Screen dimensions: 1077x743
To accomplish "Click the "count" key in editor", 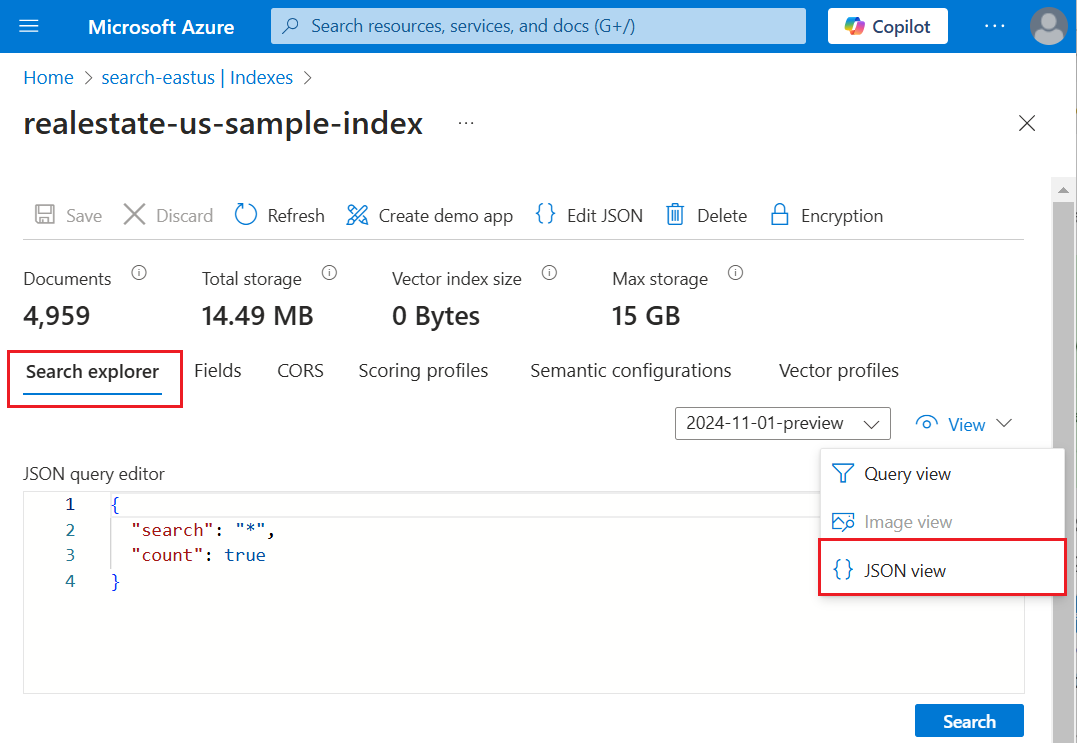I will tap(168, 555).
